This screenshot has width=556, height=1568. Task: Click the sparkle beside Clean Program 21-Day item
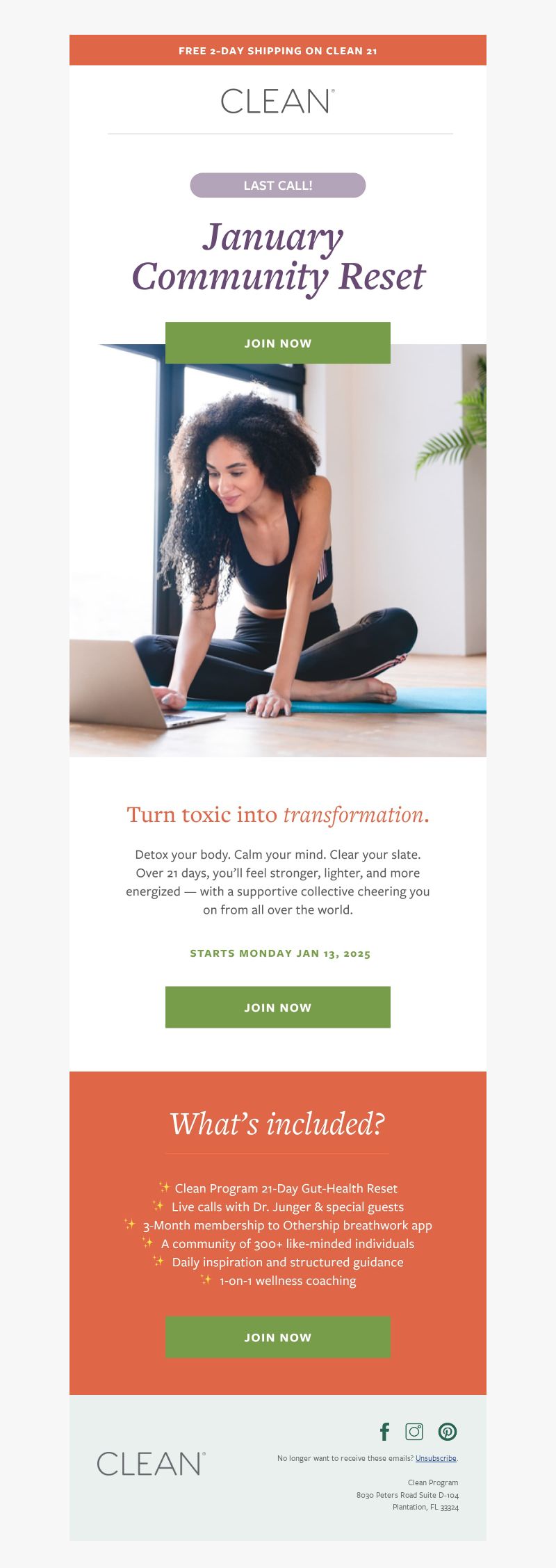tap(164, 1187)
